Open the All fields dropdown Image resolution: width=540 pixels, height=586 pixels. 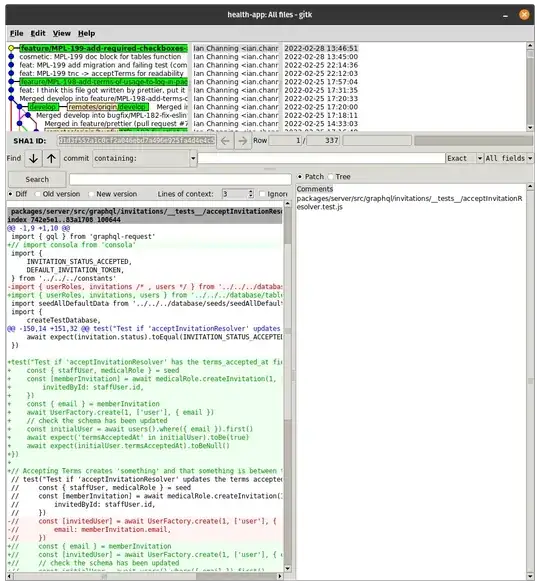pos(530,158)
